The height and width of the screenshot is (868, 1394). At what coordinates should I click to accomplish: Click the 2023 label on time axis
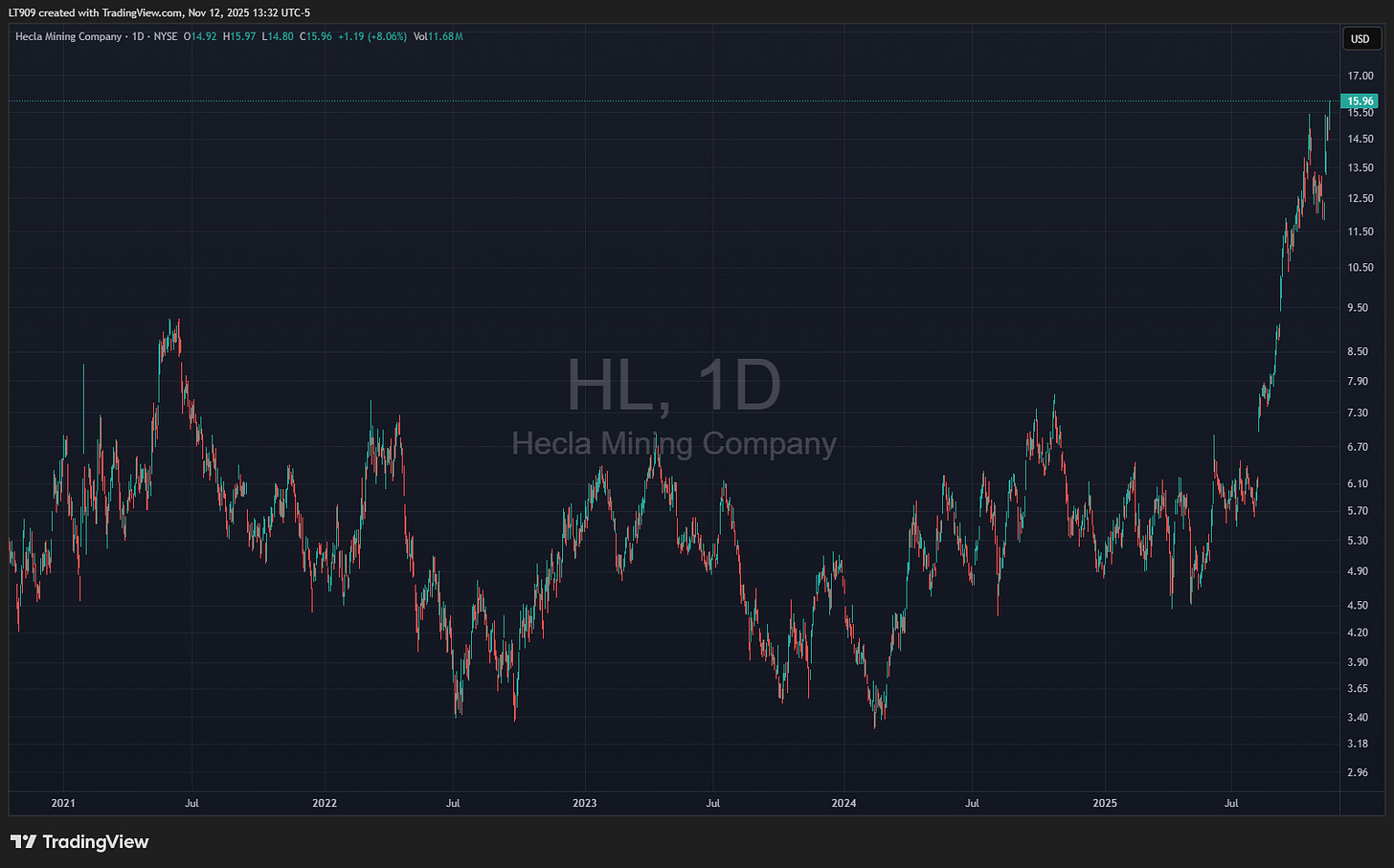(x=584, y=803)
